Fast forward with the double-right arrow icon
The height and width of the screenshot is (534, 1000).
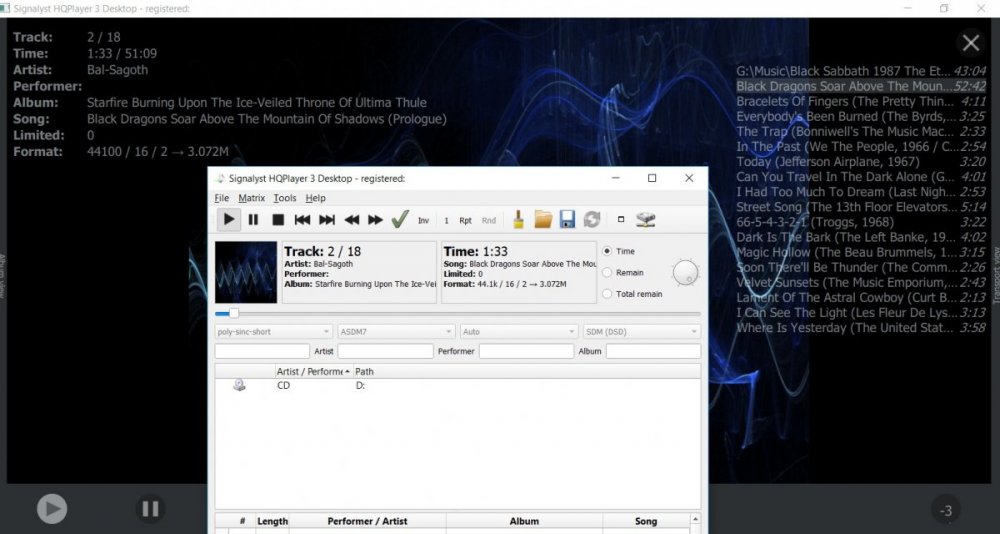click(376, 220)
